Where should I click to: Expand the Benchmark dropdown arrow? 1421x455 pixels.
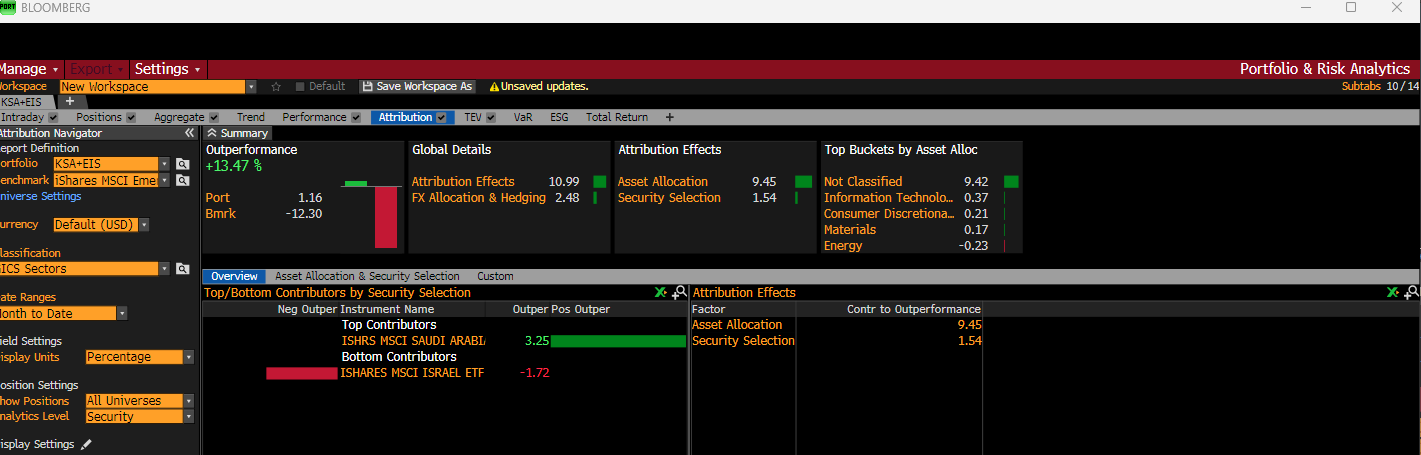point(165,180)
